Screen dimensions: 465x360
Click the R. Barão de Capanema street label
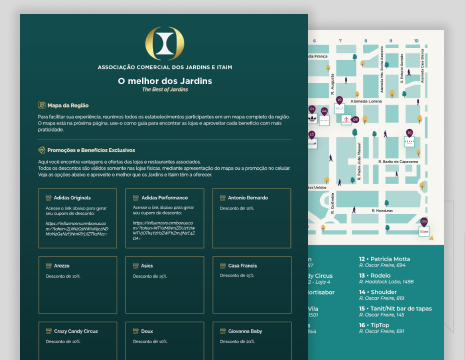pos(398,161)
